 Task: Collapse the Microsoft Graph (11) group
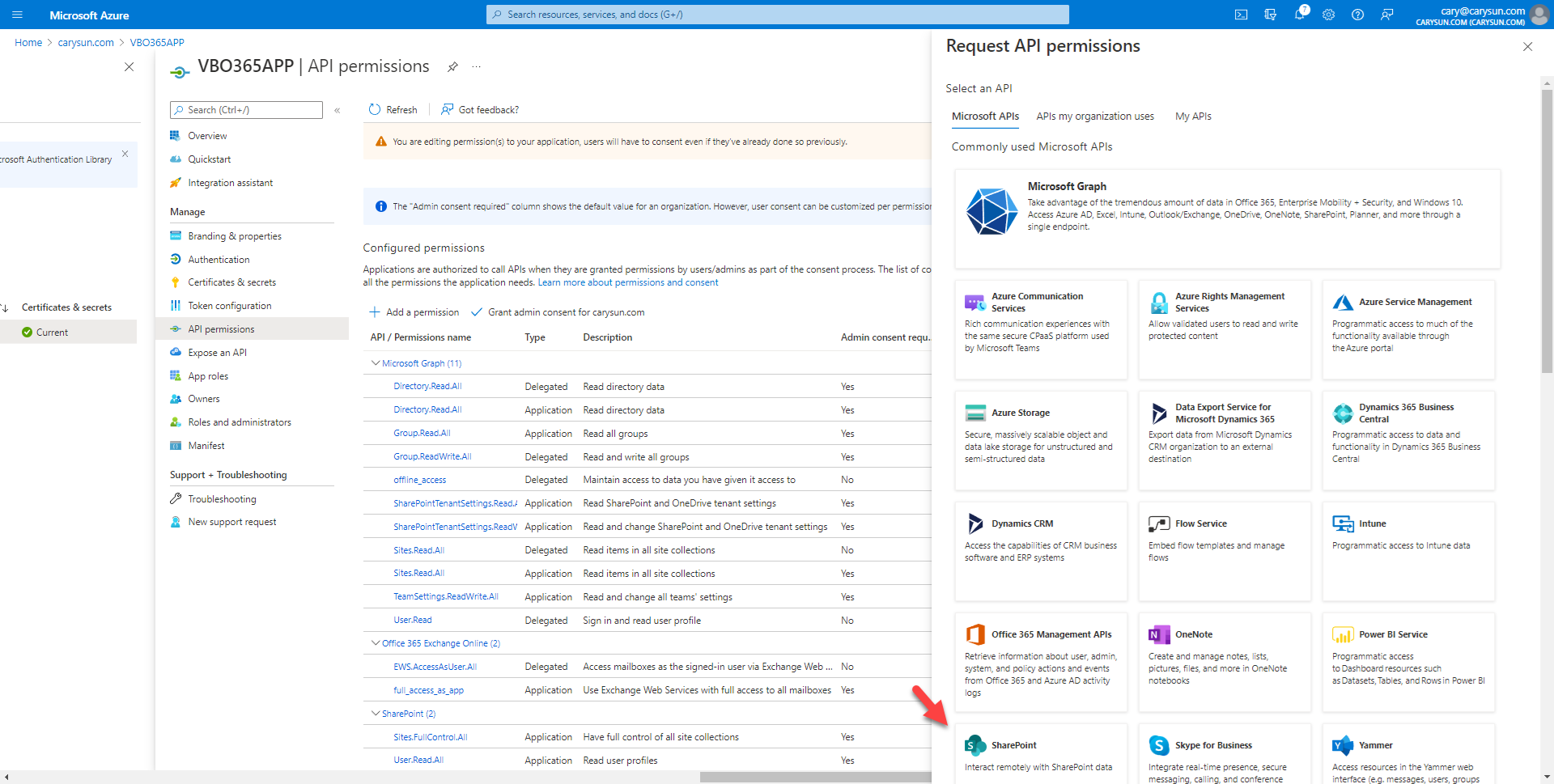point(375,363)
